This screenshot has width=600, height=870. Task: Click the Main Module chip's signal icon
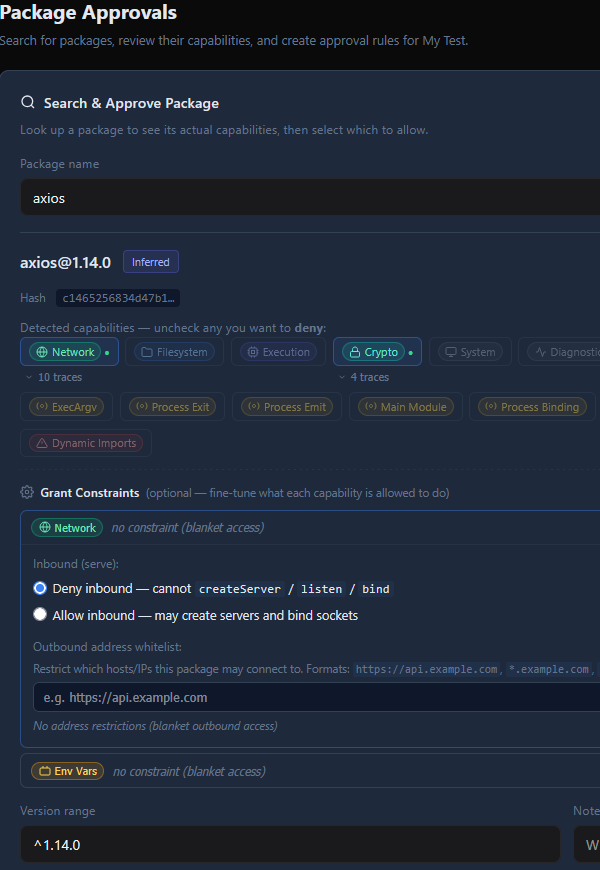371,407
